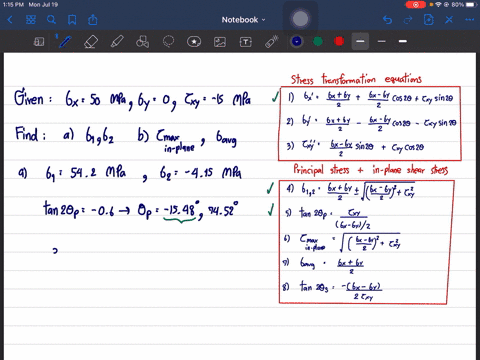
Task: Open the share and export menu
Action: tap(93, 20)
